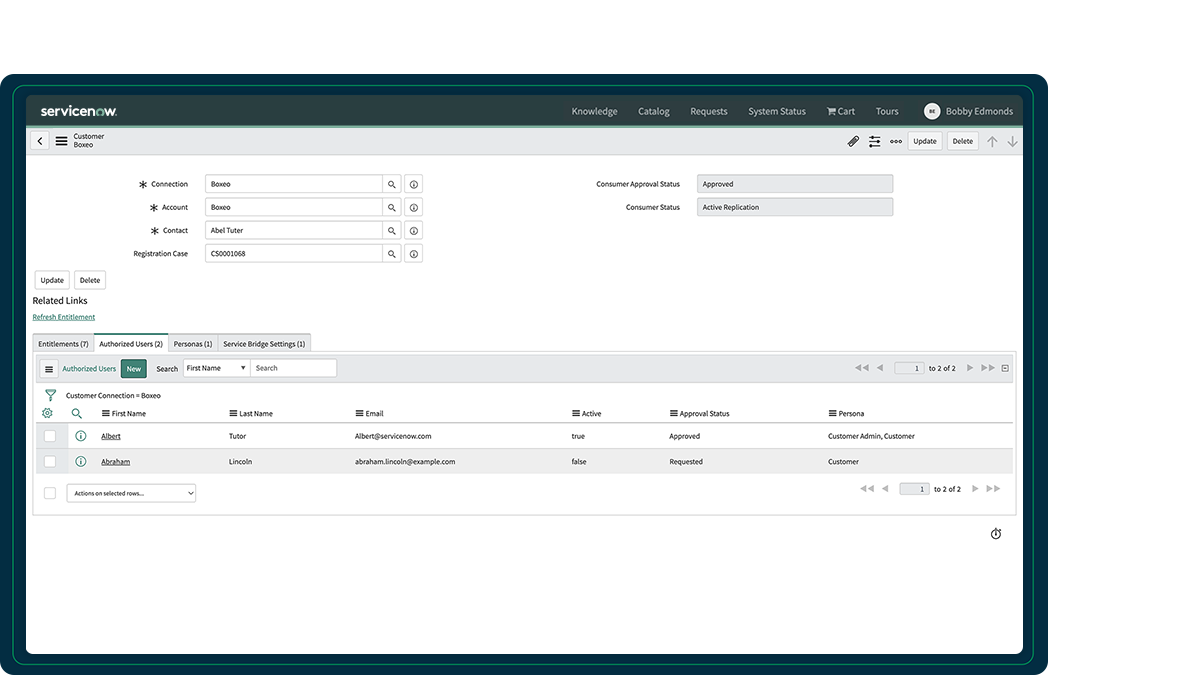This screenshot has width=1200, height=675.
Task: Open the personalize form sliders icon
Action: 874,141
